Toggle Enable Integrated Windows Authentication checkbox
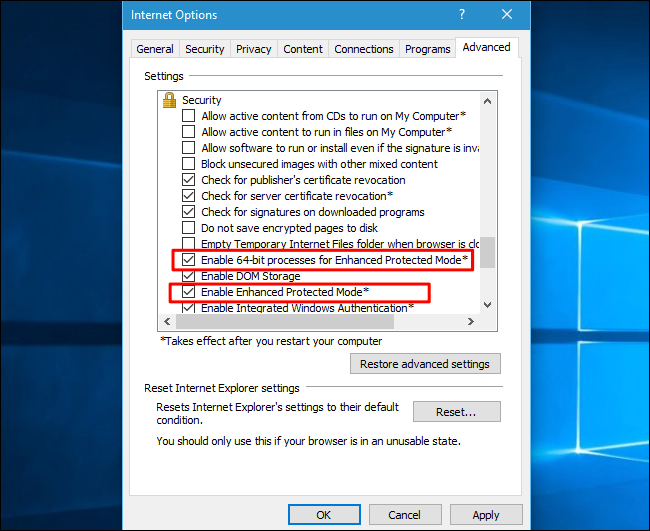650x531 pixels. [x=189, y=308]
